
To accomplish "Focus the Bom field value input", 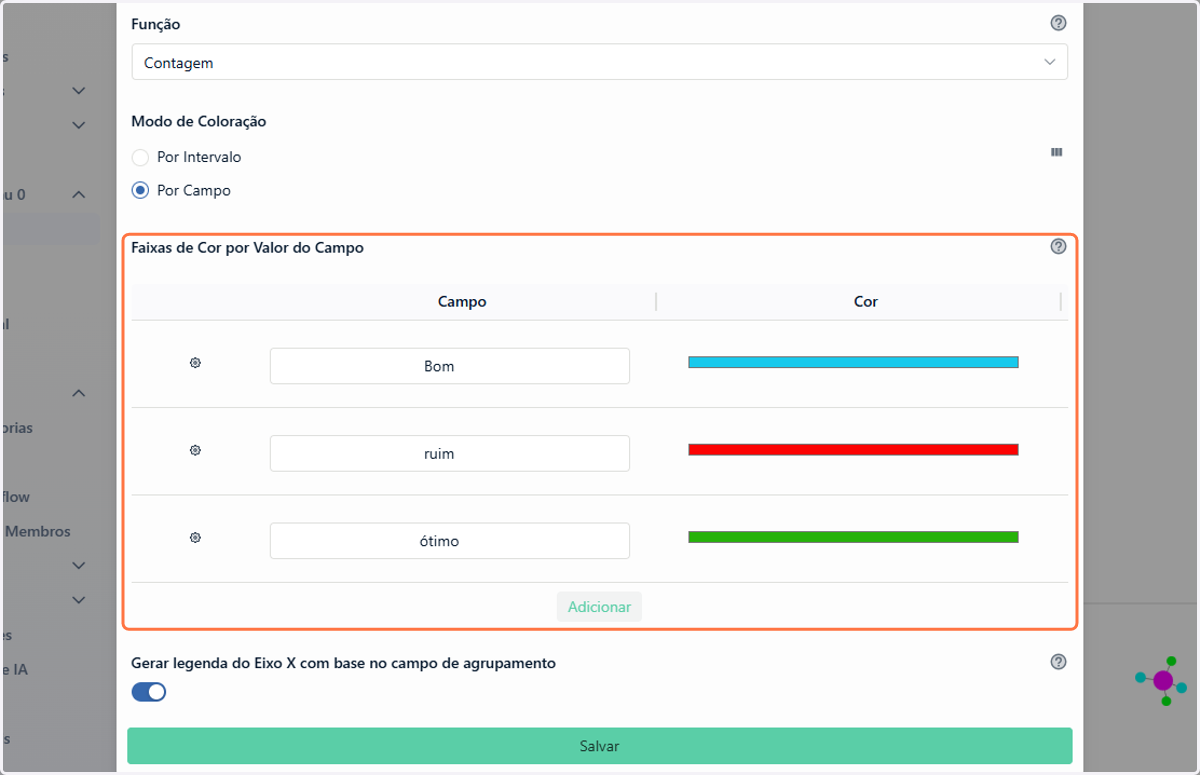I will point(450,366).
